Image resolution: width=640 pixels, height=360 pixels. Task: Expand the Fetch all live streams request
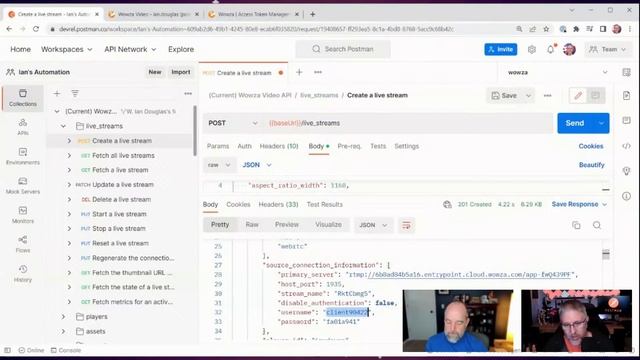pos(69,156)
